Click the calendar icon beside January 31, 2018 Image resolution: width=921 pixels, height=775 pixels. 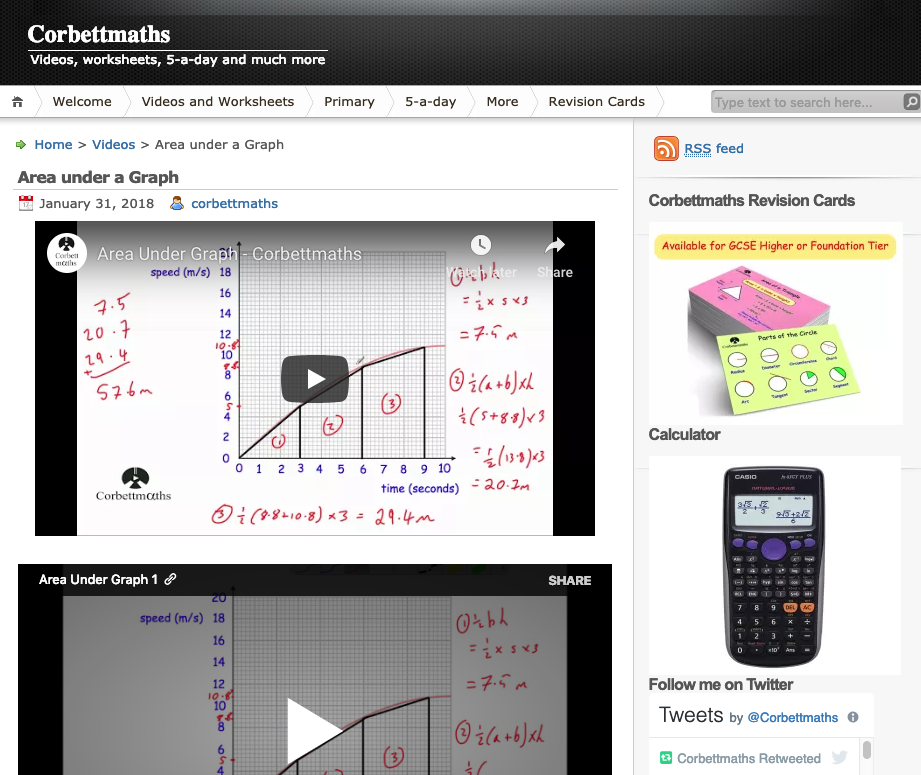pyautogui.click(x=25, y=202)
